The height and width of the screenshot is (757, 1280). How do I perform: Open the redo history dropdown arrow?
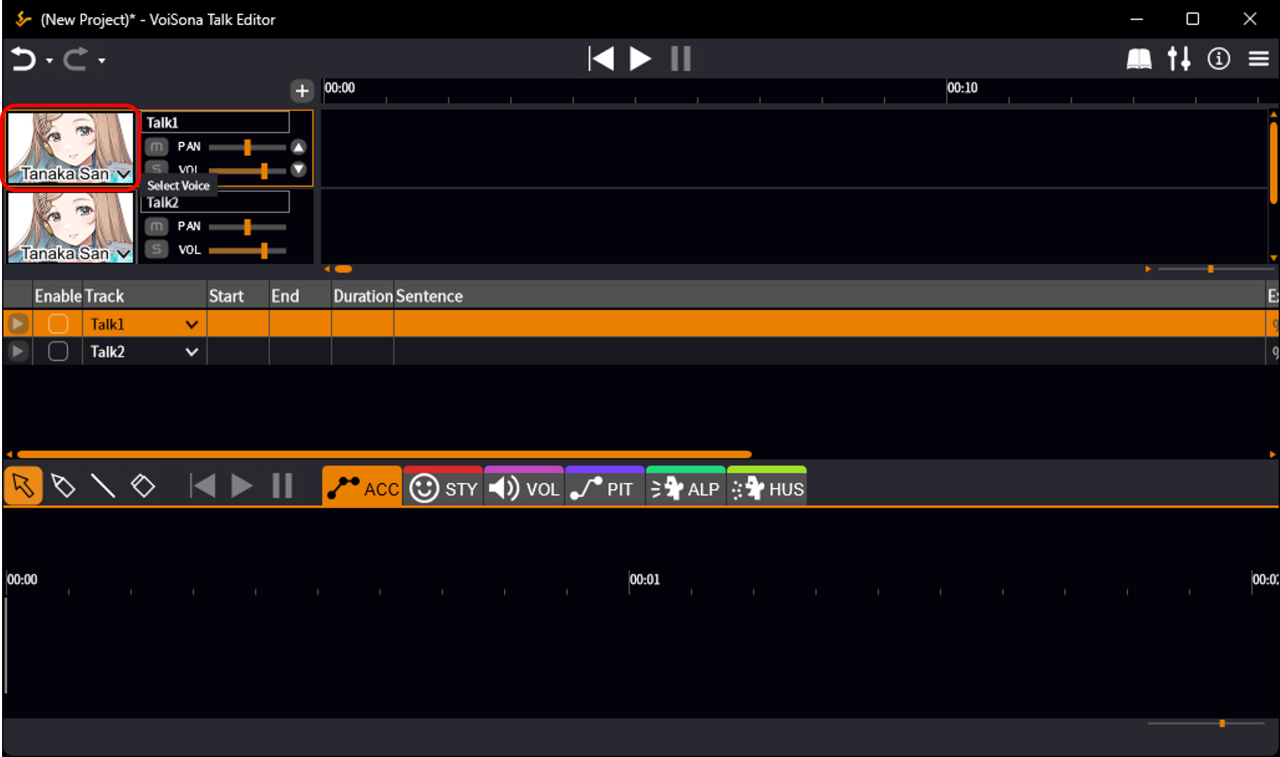tap(102, 61)
